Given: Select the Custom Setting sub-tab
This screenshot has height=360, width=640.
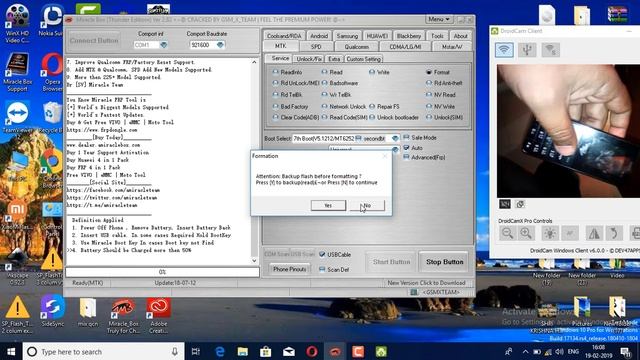Looking at the screenshot, I should click(x=363, y=59).
